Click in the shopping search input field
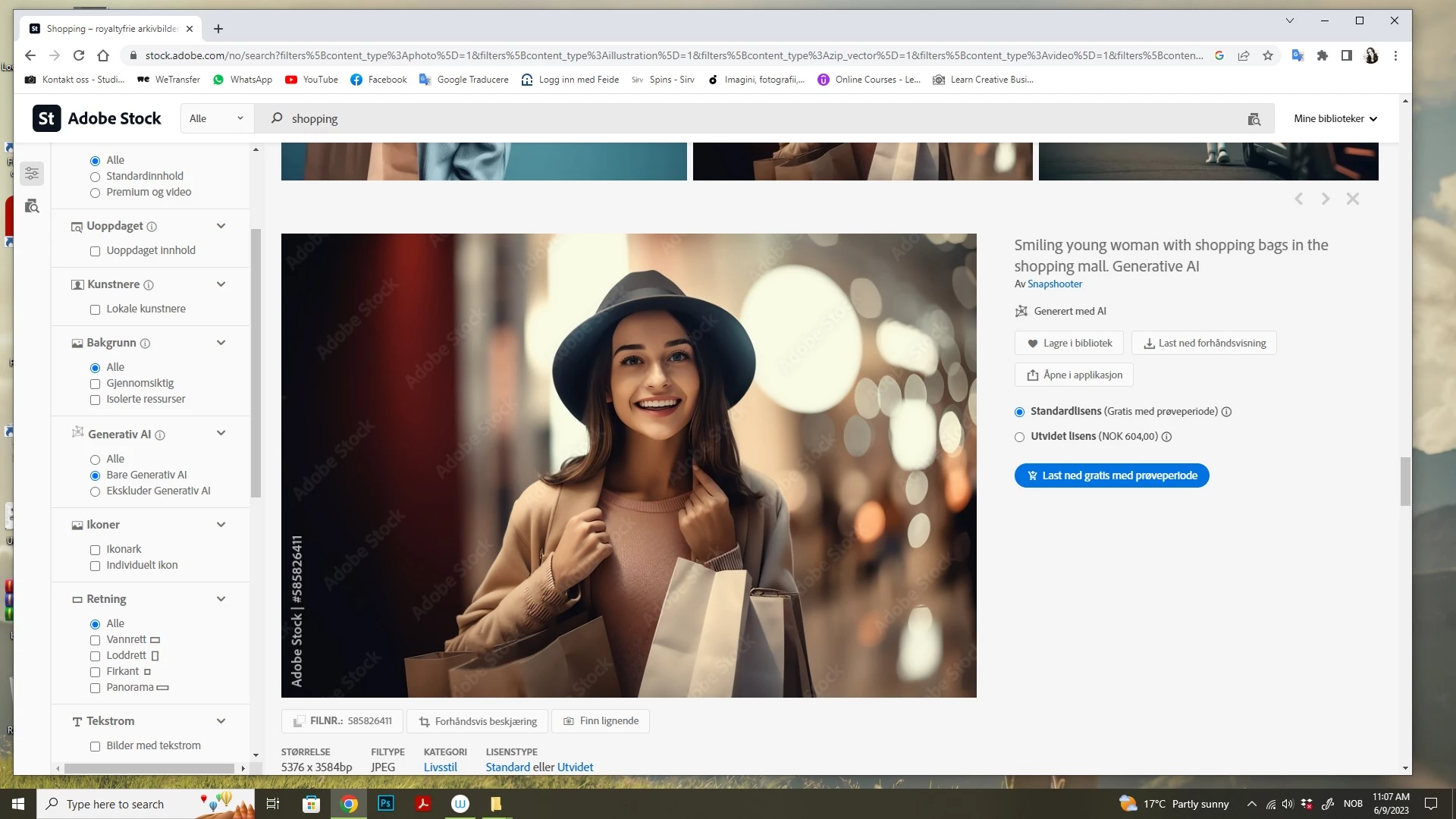This screenshot has height=819, width=1456. click(x=682, y=119)
